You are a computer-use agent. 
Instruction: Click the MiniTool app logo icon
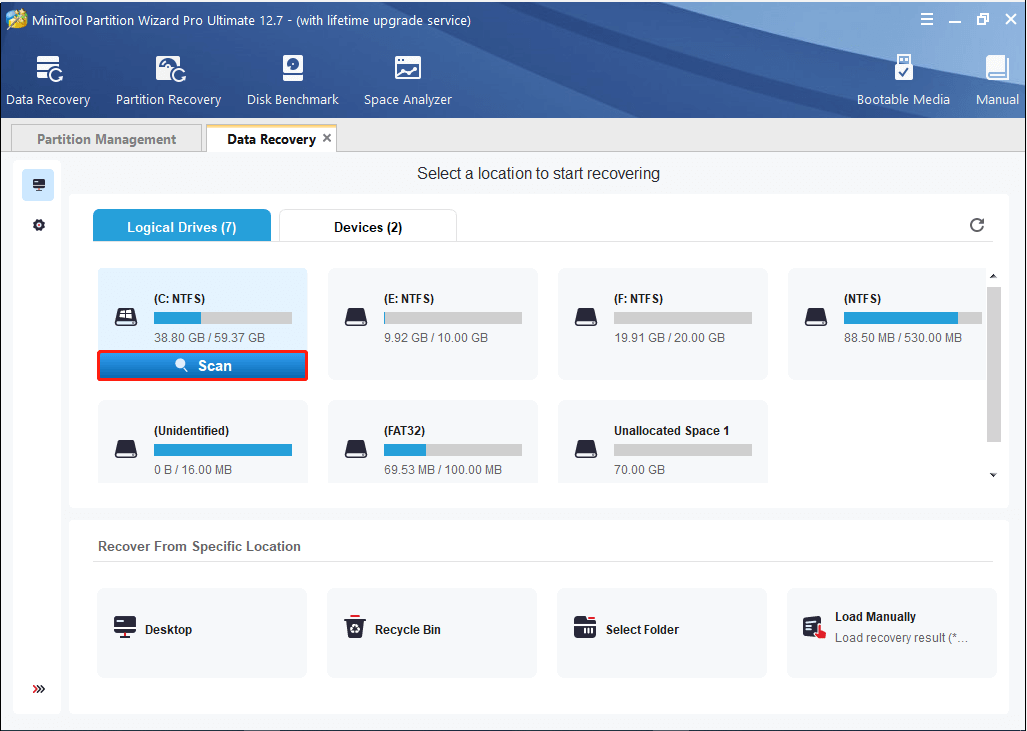coord(16,20)
